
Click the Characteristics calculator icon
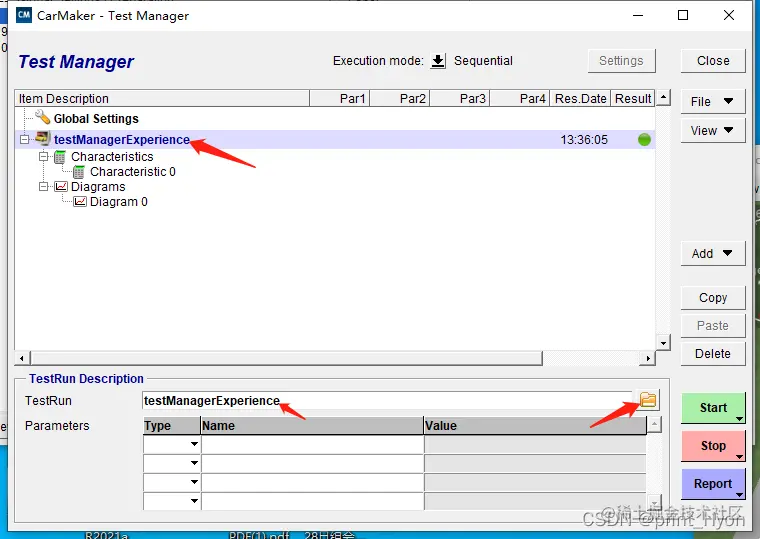pos(60,157)
